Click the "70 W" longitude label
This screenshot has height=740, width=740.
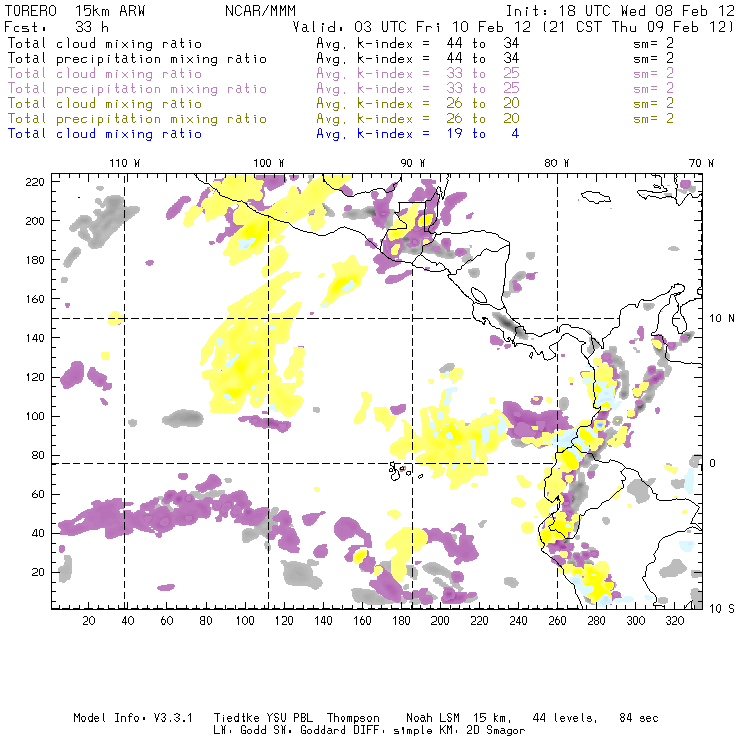click(701, 163)
